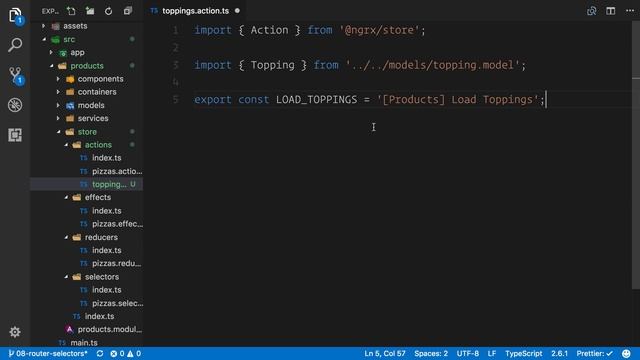Click the Open Changes icon in editor title
The height and width of the screenshot is (360, 640).
[591, 11]
